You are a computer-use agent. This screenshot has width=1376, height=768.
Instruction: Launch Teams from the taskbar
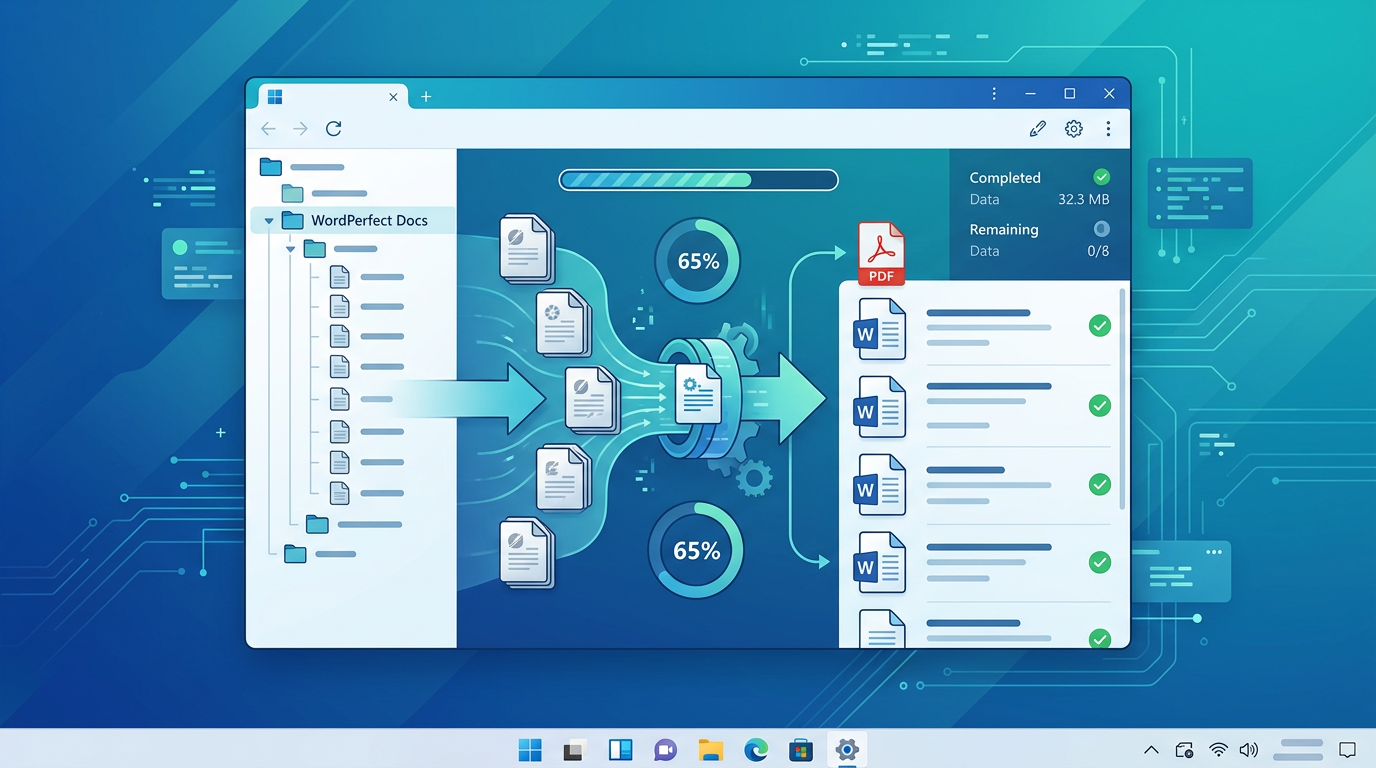click(666, 748)
